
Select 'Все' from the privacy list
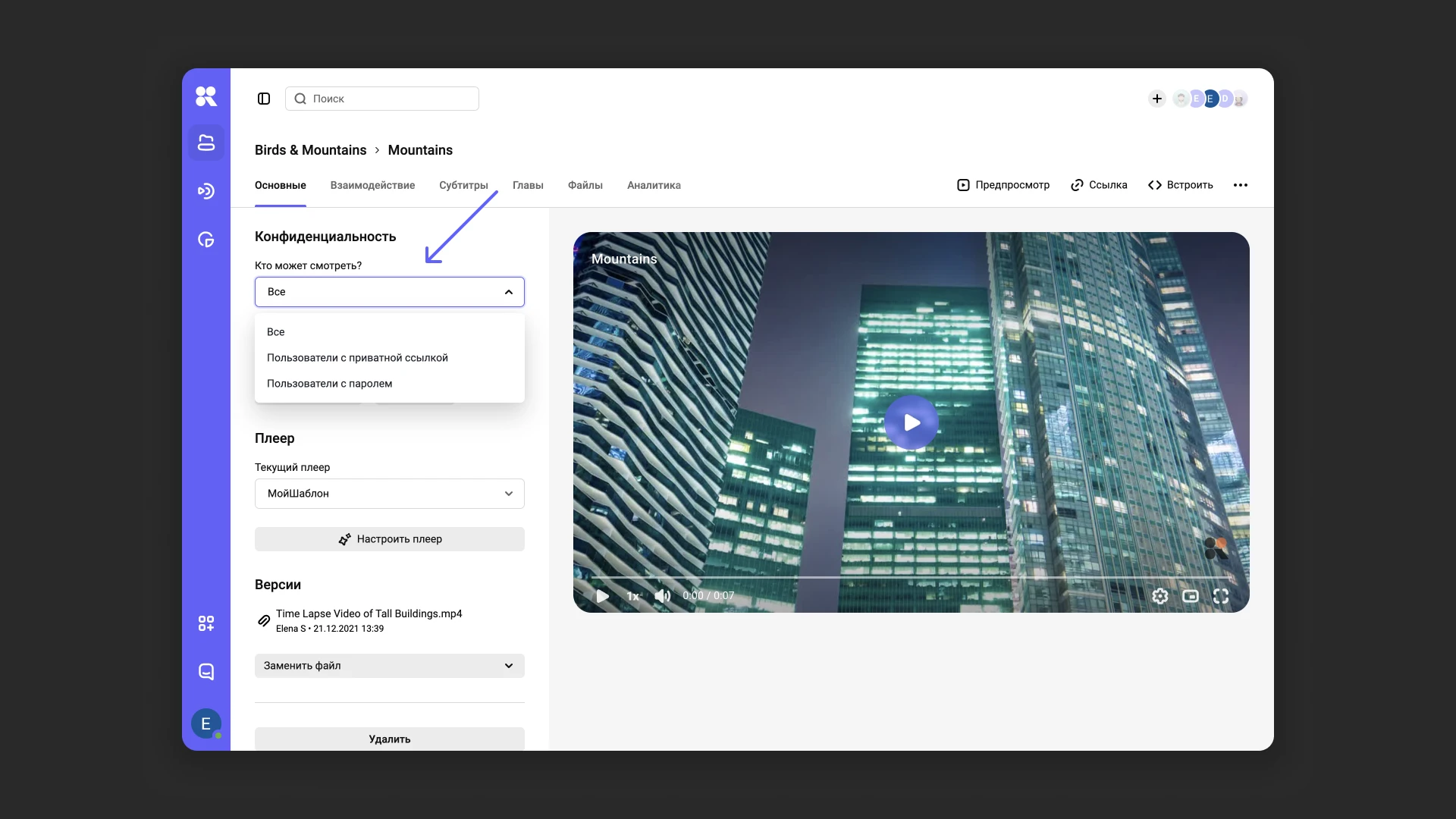276,331
